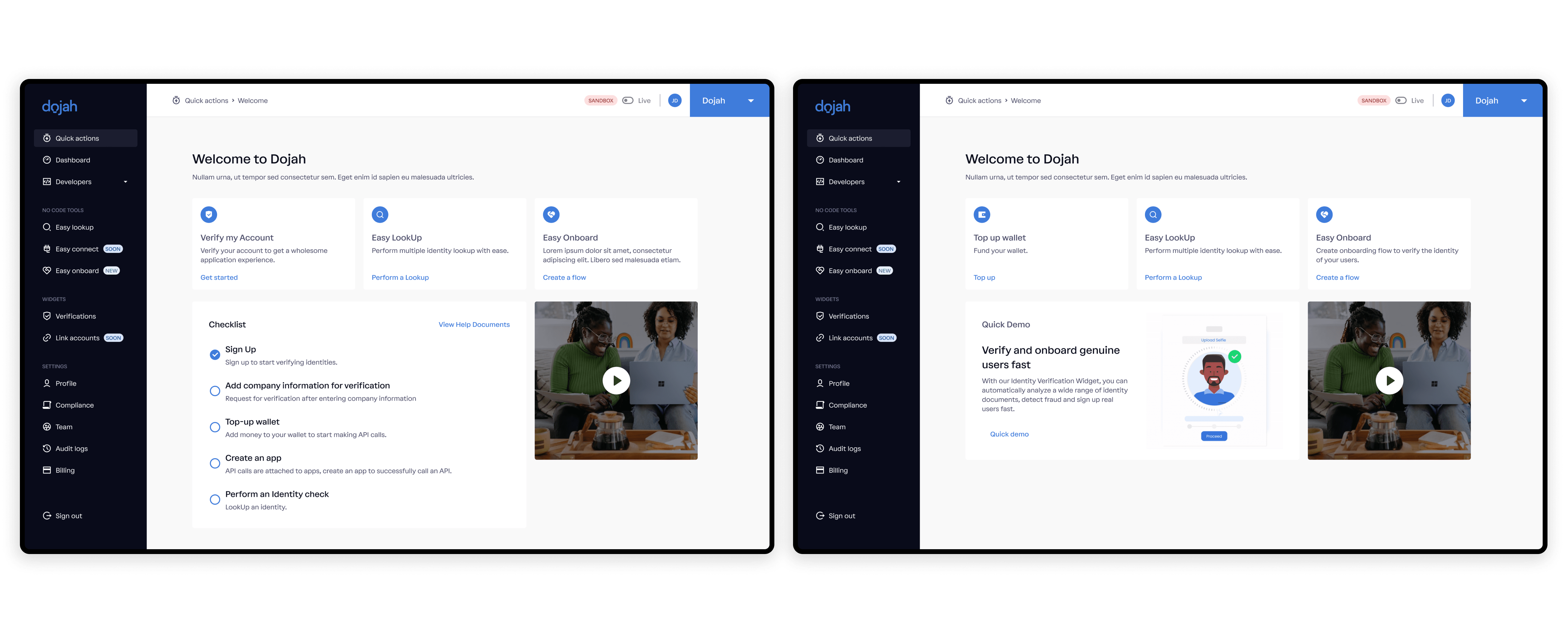1568x633 pixels.
Task: Play the video in right window
Action: click(x=1390, y=381)
